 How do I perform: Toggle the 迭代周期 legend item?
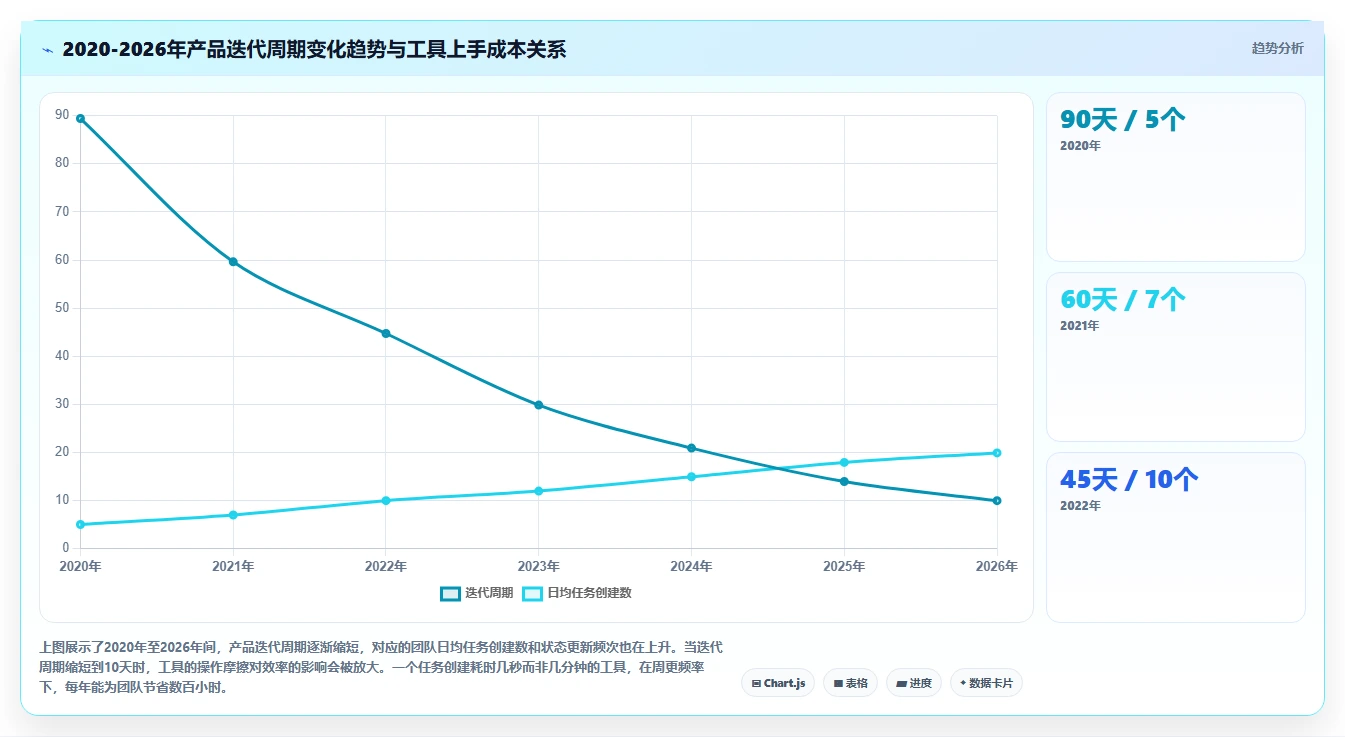point(476,593)
